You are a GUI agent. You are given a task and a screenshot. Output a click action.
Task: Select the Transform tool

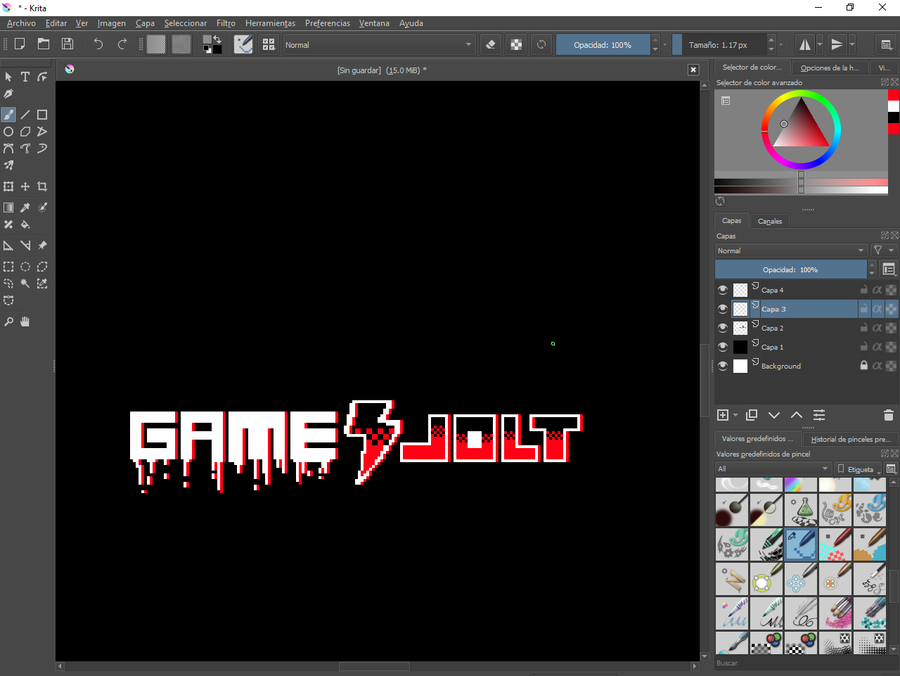click(9, 187)
